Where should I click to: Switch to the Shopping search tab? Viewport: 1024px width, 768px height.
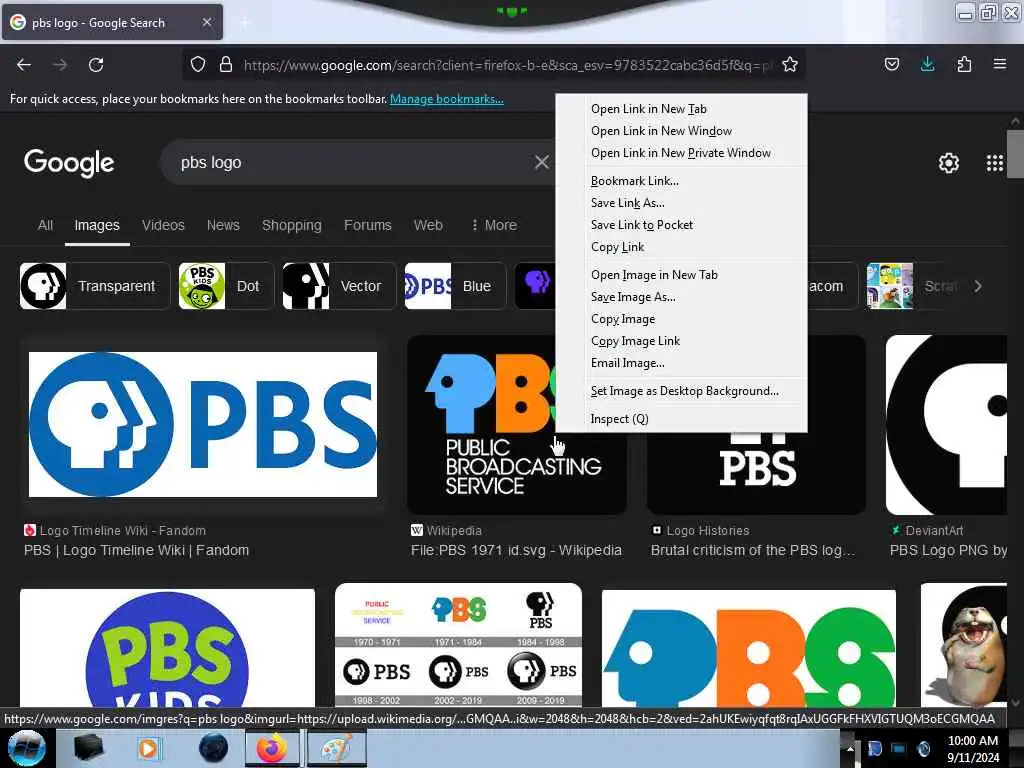click(x=292, y=225)
